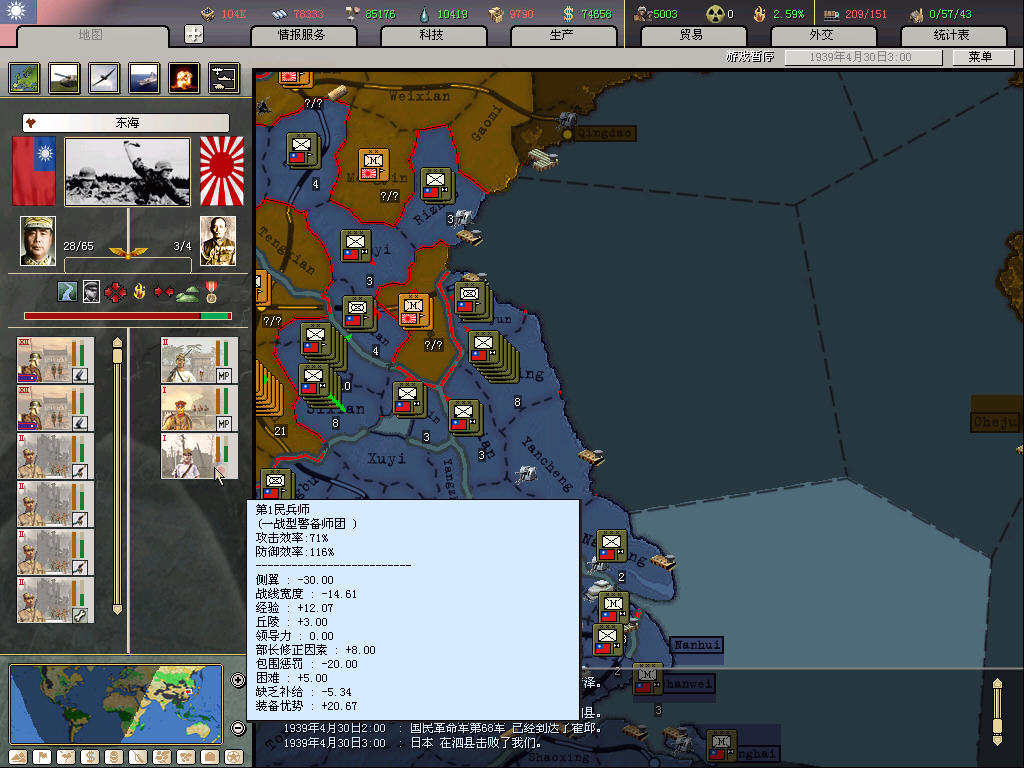Click the converging red arrows icon
The image size is (1024, 768).
click(x=163, y=291)
